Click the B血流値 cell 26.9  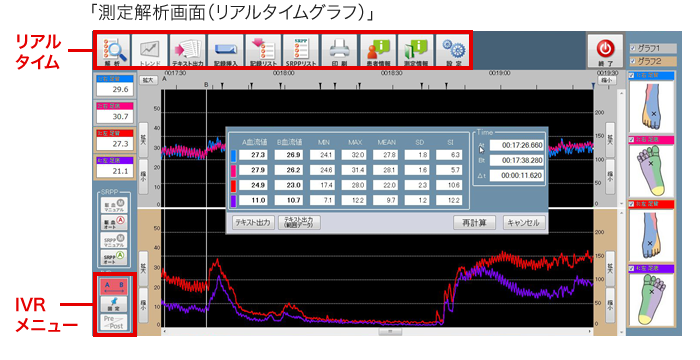tap(289, 155)
